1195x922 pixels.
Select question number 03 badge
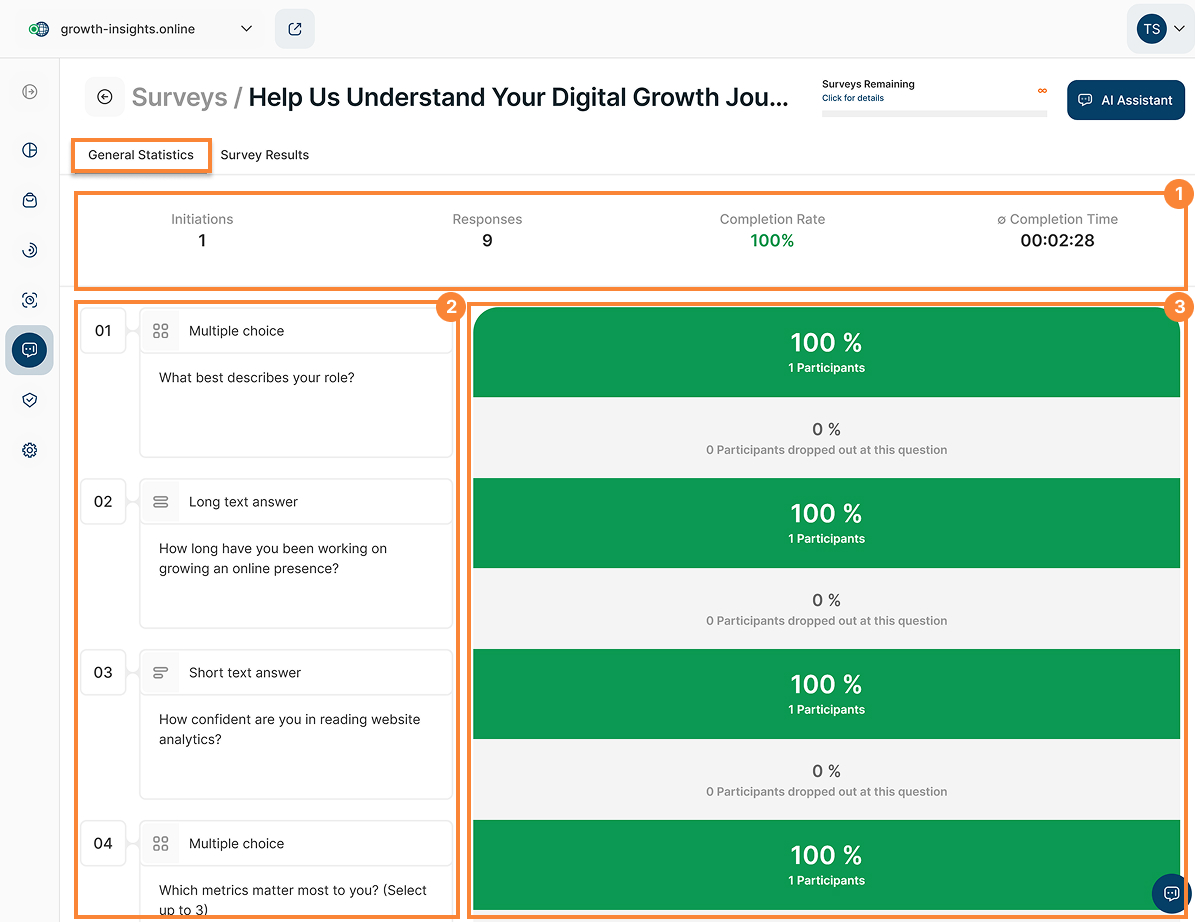point(103,672)
